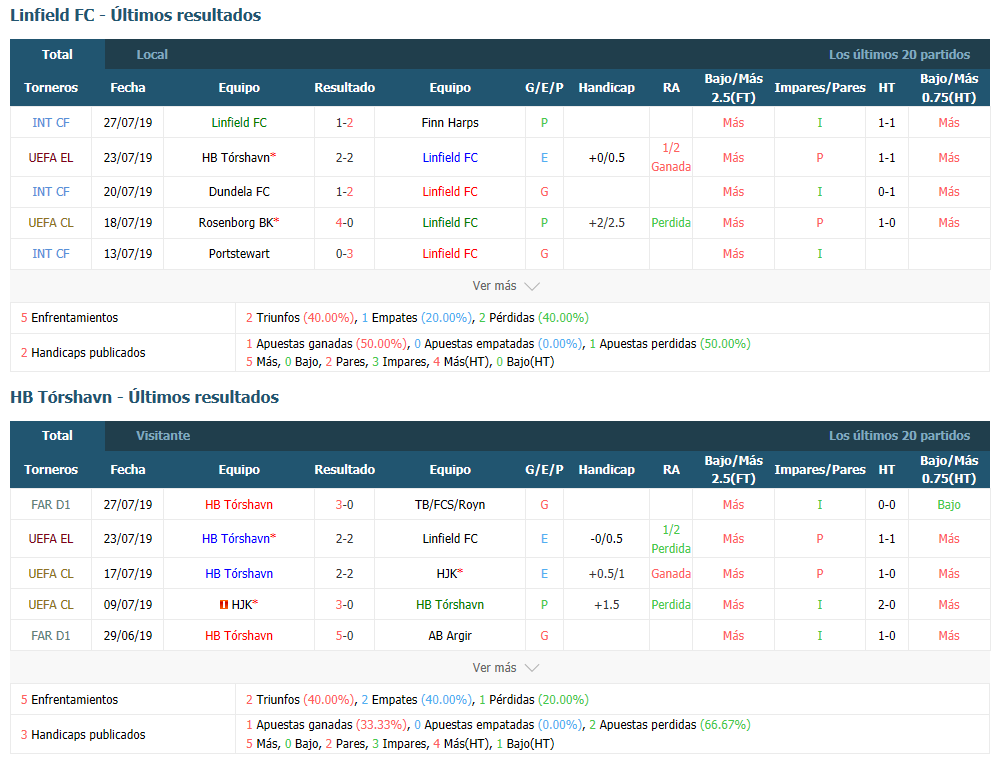Open the AB Argir team link
Image resolution: width=997 pixels, height=758 pixels.
450,636
